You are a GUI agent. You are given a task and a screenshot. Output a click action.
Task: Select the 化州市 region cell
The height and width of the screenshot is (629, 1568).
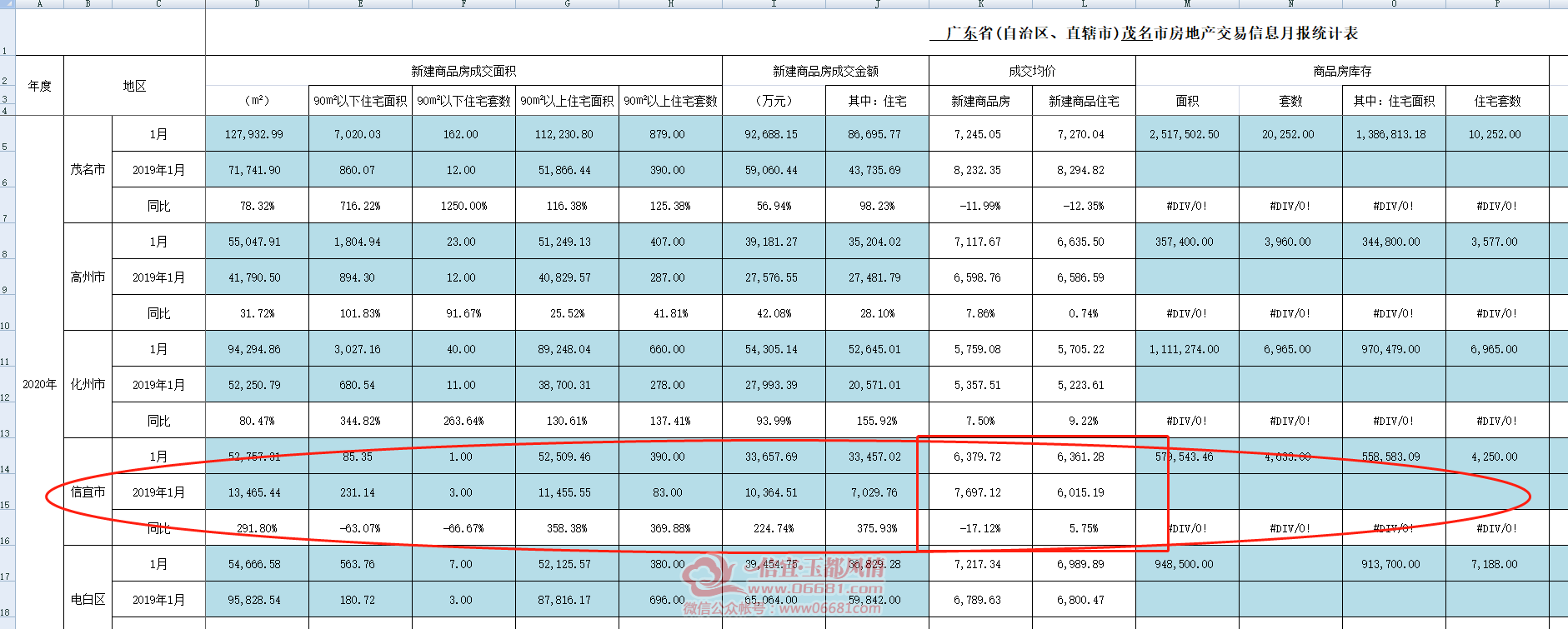[88, 384]
